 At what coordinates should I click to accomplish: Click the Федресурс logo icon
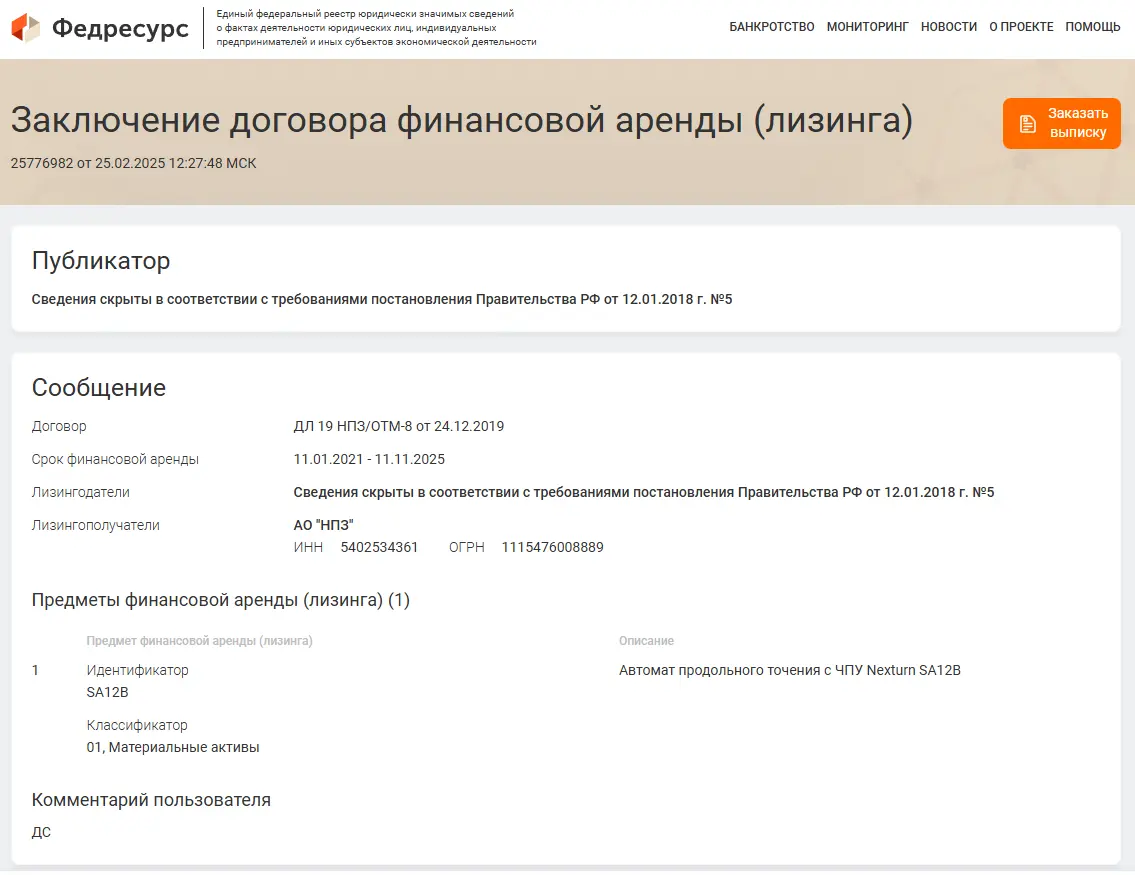[x=25, y=28]
